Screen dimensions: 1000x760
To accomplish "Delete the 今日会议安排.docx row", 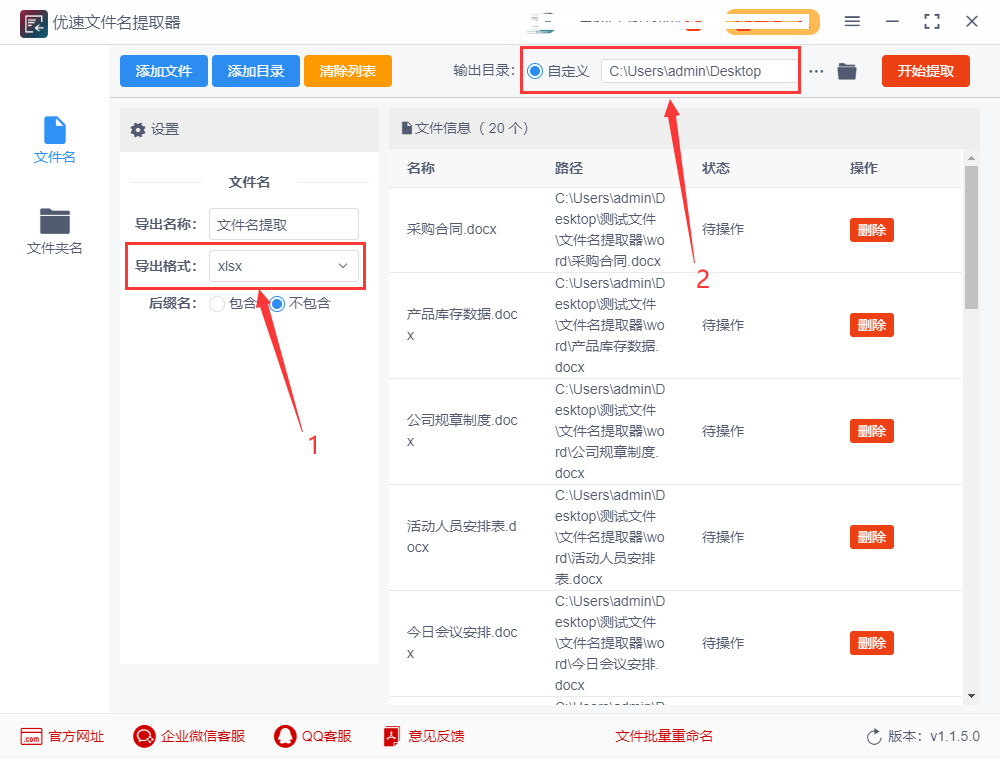I will [871, 643].
